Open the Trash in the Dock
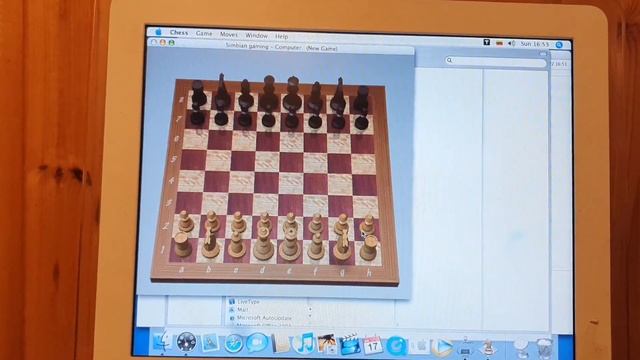This screenshot has height=360, width=640. point(544,348)
